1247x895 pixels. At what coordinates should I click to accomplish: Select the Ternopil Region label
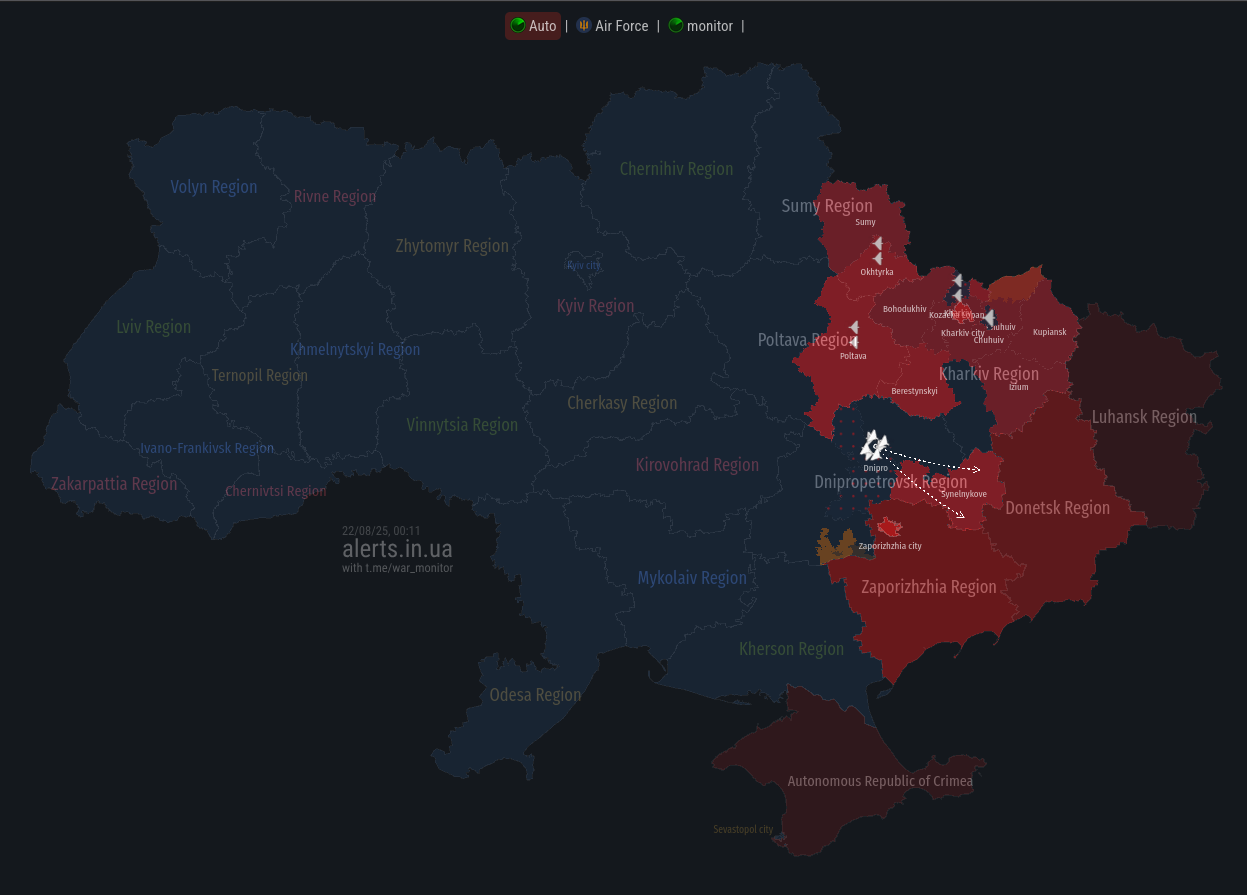tap(260, 376)
